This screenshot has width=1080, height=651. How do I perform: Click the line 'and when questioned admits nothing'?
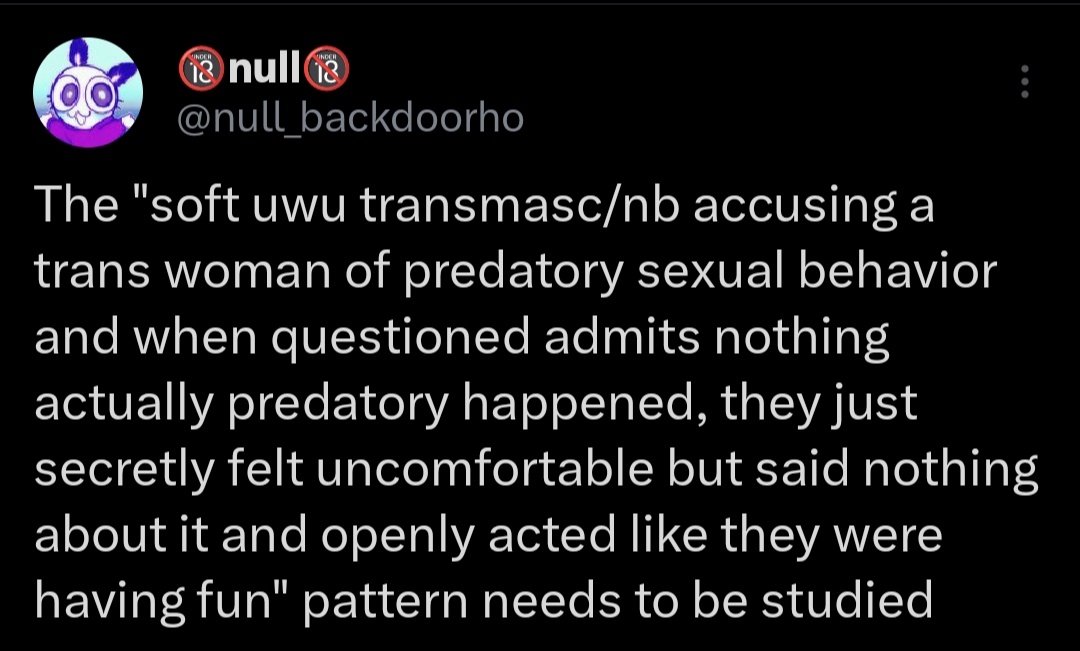462,338
